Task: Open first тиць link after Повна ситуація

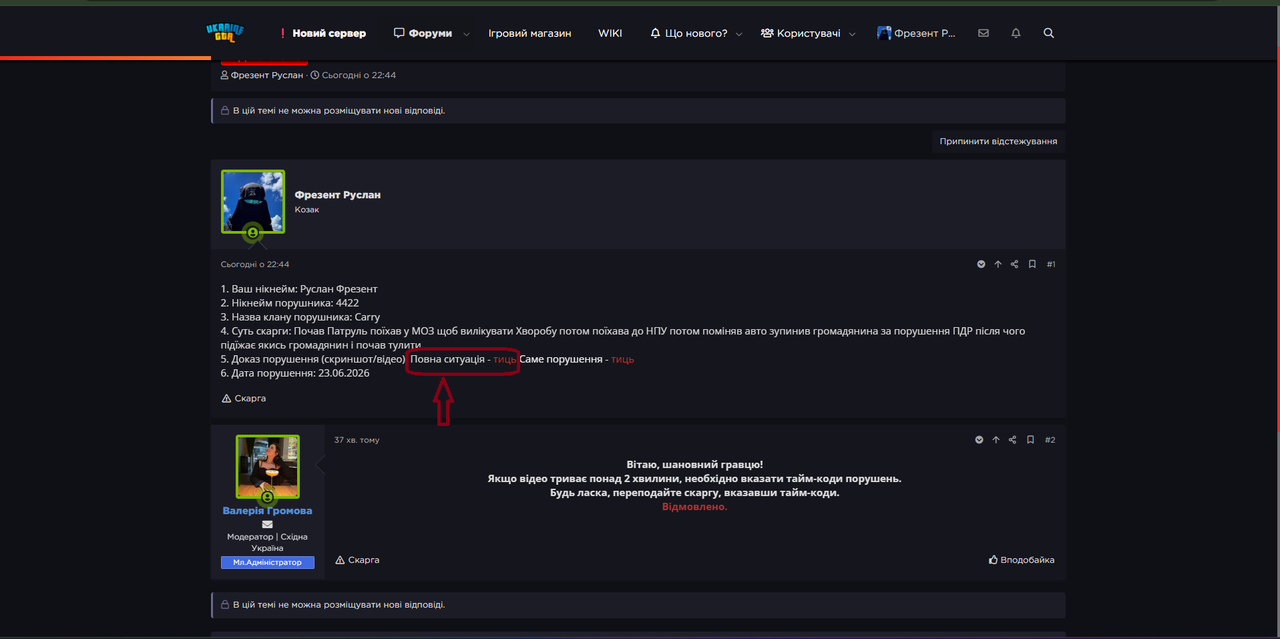Action: [505, 359]
